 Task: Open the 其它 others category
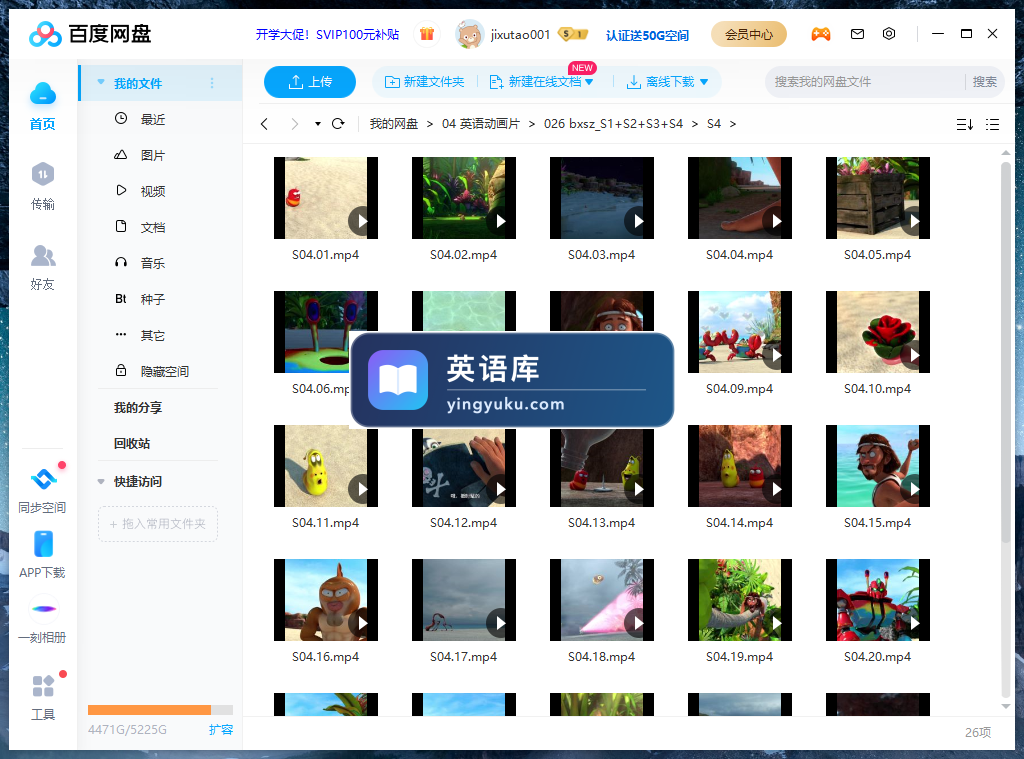pos(153,335)
